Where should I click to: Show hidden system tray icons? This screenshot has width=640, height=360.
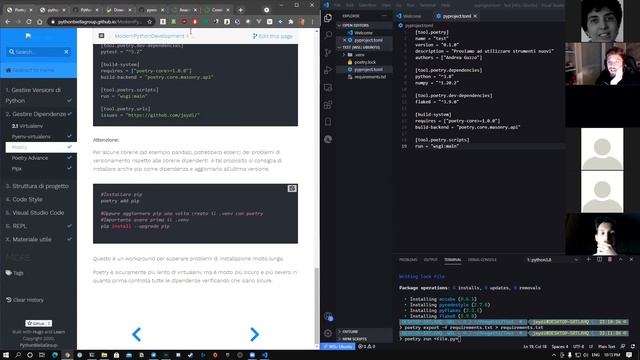[554, 356]
